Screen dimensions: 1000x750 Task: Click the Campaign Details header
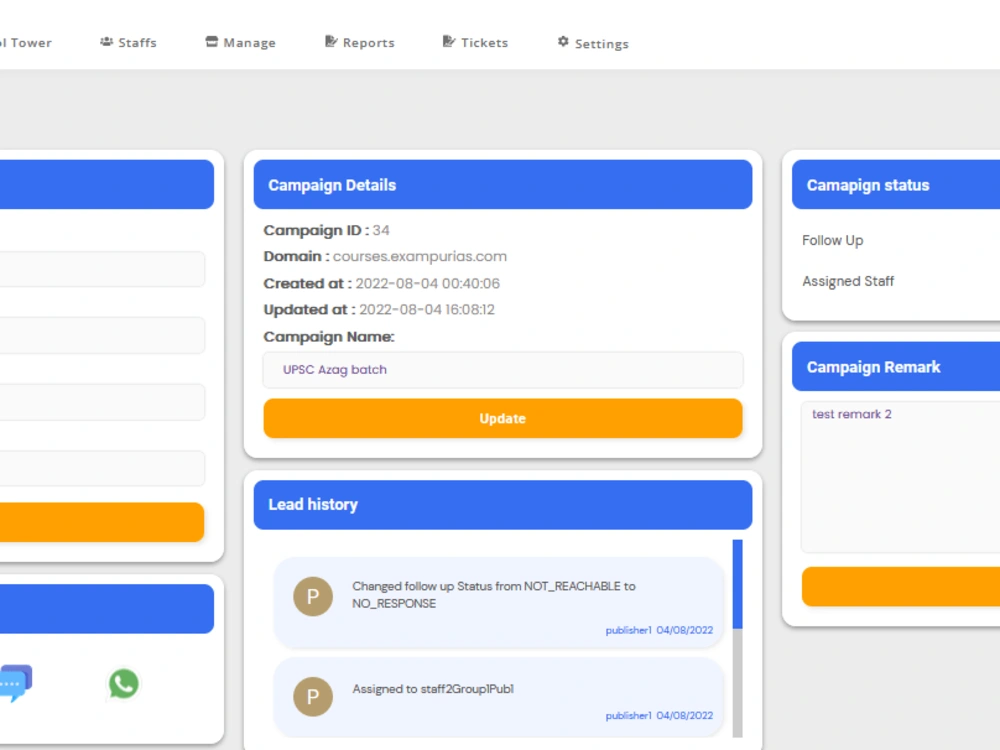click(503, 184)
